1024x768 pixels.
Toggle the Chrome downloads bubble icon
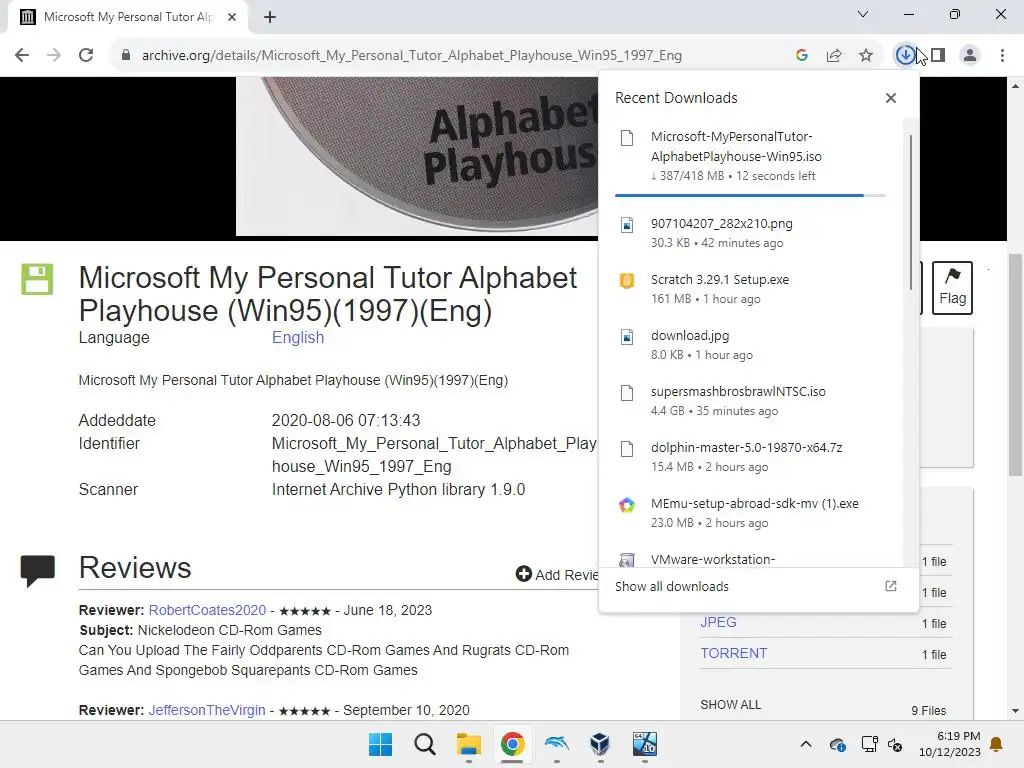(x=905, y=56)
